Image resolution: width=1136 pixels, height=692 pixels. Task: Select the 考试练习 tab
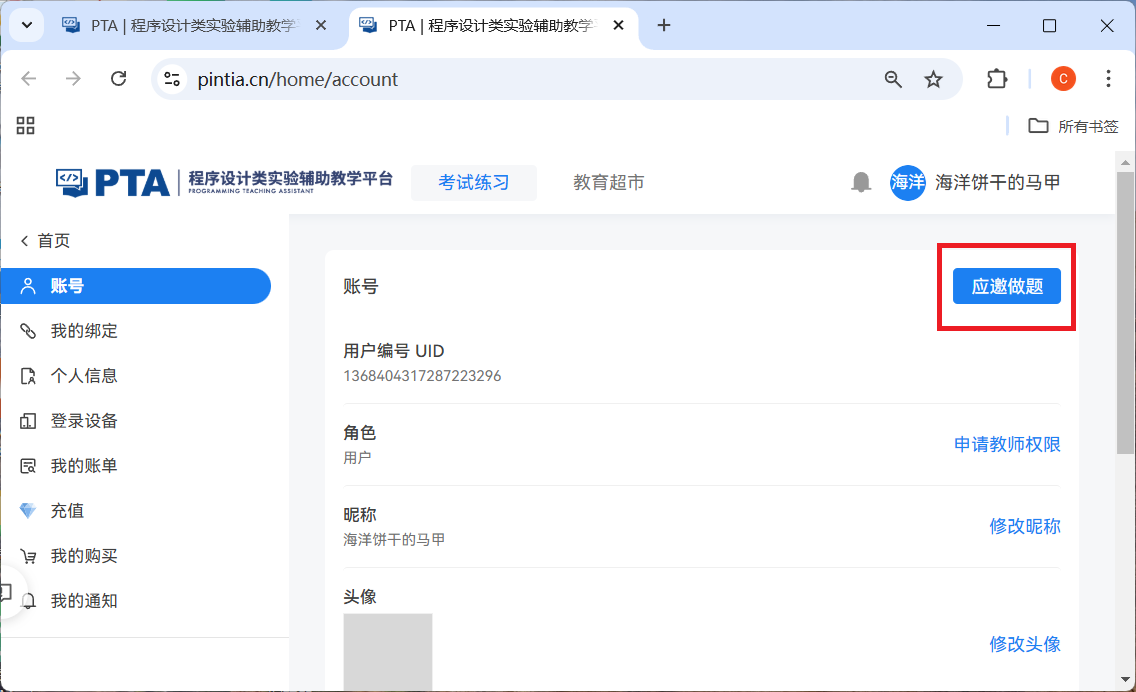[x=474, y=182]
